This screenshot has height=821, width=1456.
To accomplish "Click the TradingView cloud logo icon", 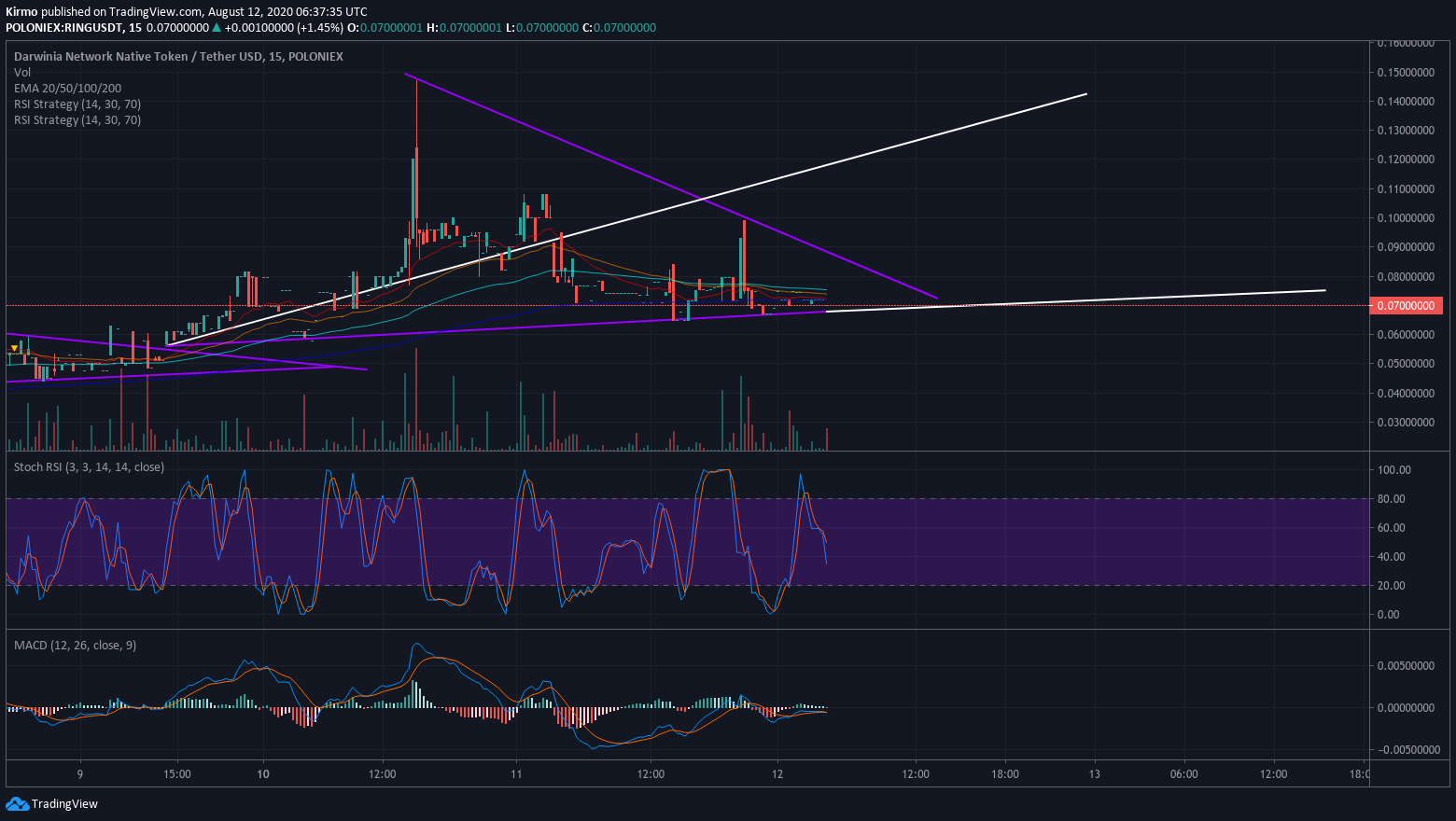I will pyautogui.click(x=17, y=803).
